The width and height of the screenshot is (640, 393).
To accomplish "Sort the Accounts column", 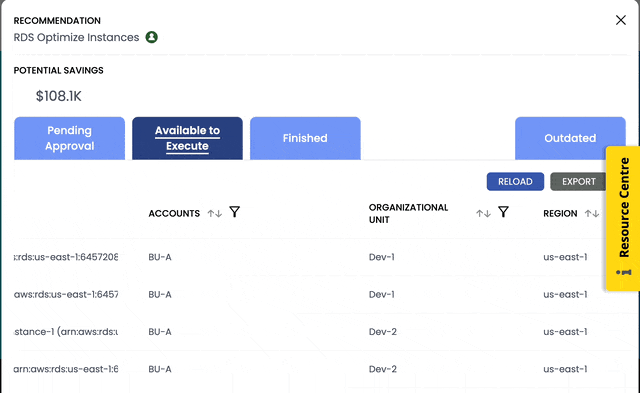I will pos(215,213).
